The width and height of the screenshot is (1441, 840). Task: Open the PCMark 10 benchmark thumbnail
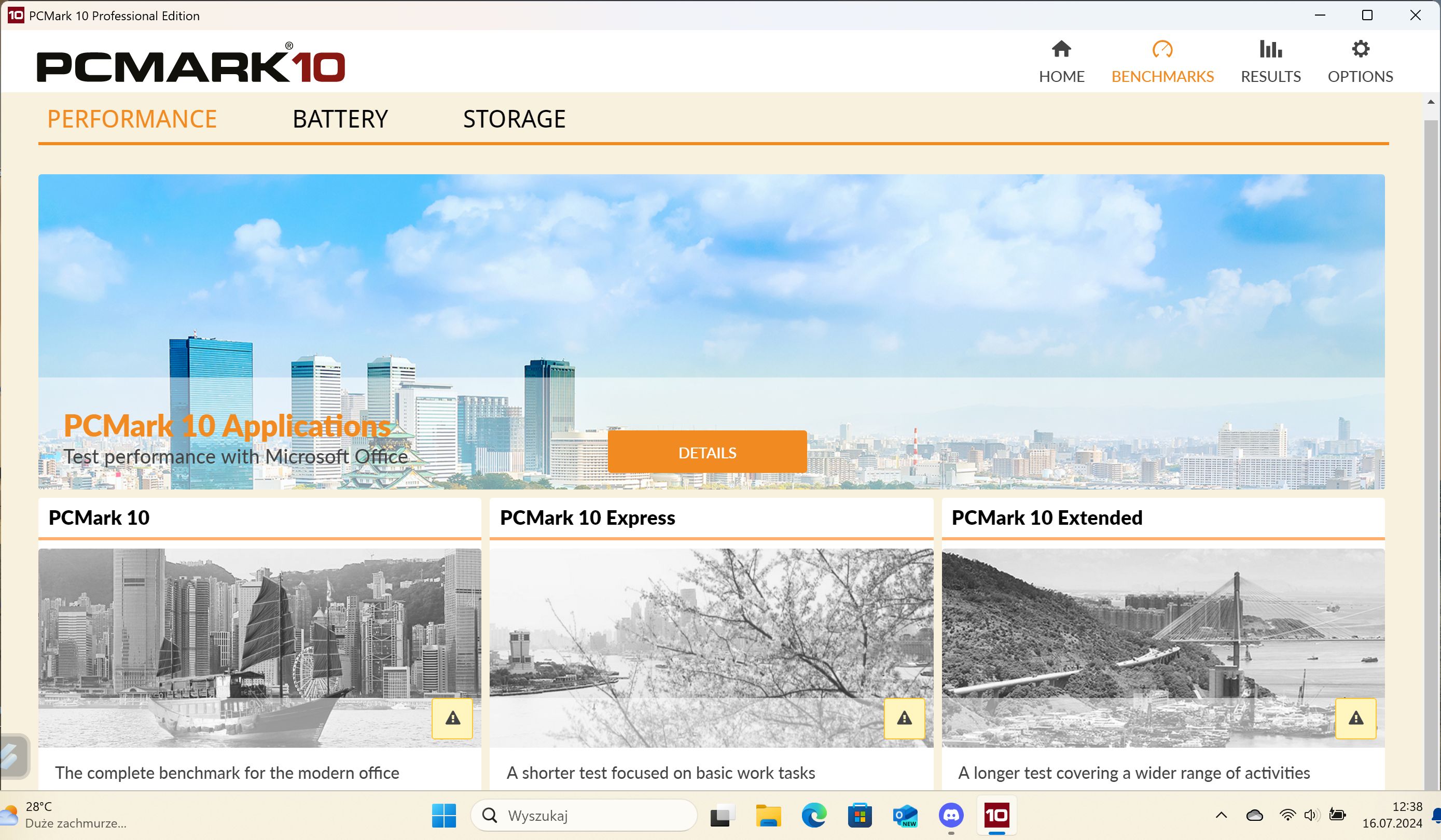(259, 648)
